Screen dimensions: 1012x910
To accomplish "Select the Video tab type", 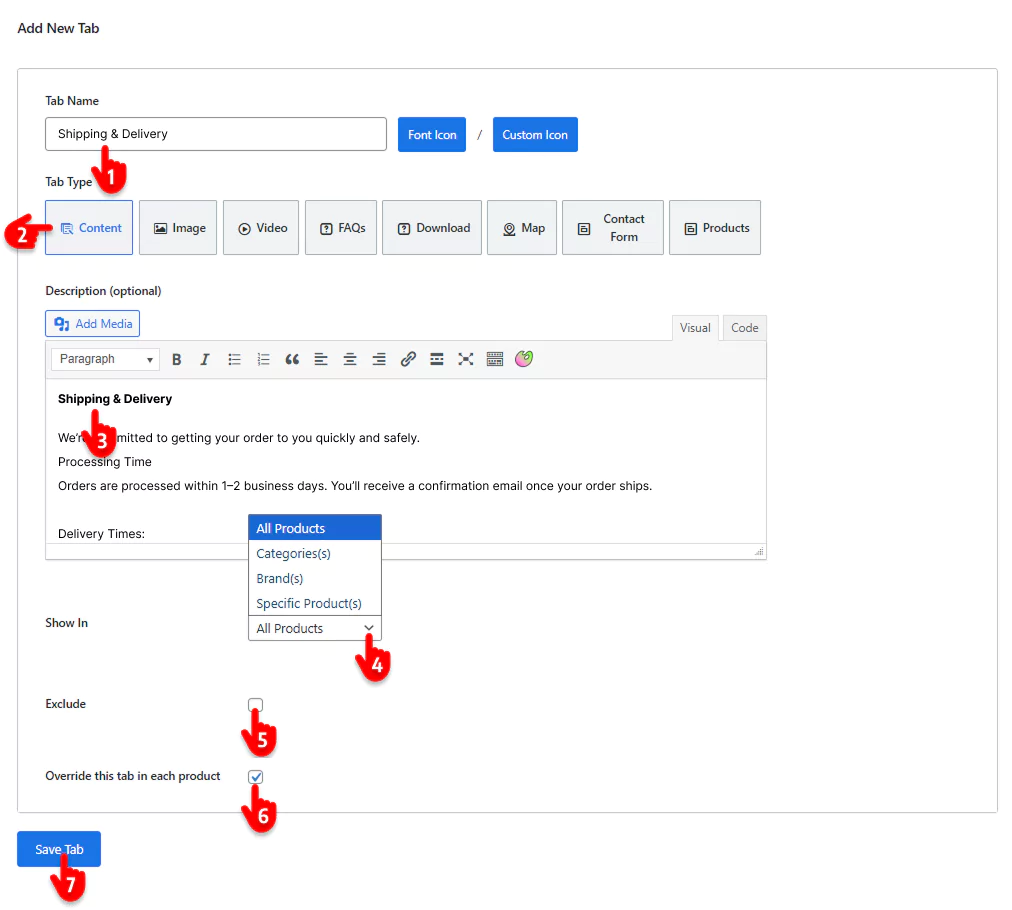I will 261,228.
